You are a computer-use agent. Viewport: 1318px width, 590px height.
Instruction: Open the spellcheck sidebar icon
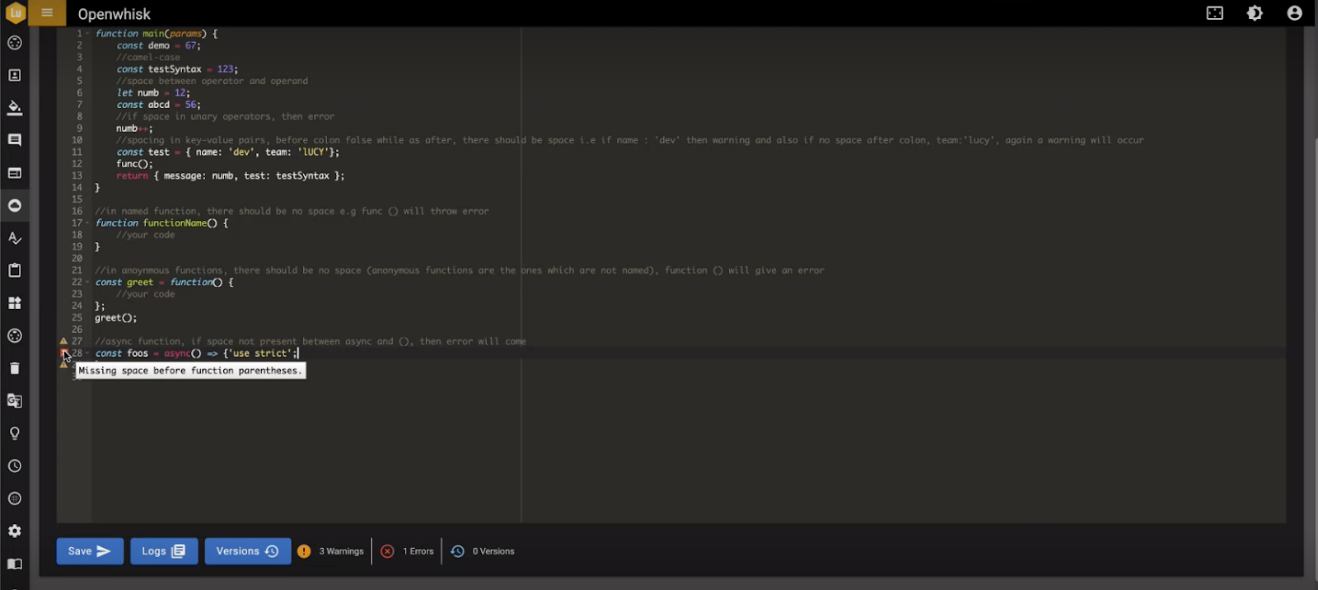tap(14, 238)
